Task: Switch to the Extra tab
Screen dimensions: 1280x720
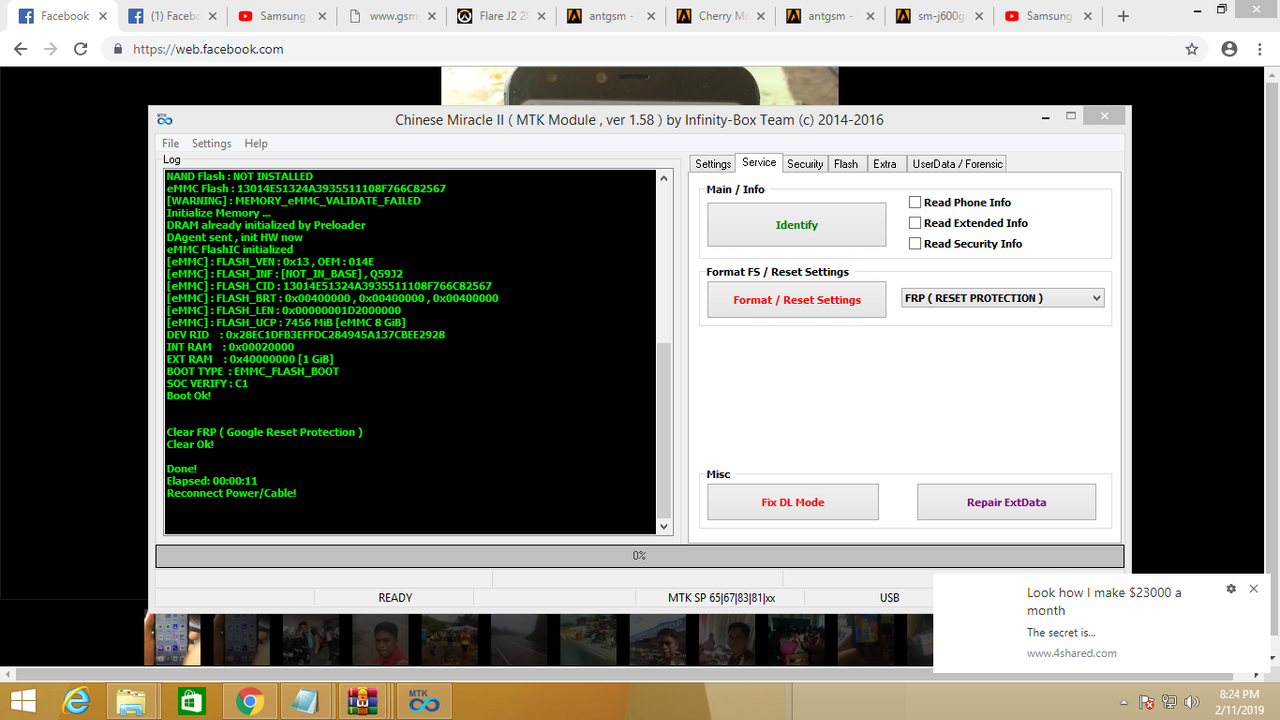Action: [x=885, y=164]
